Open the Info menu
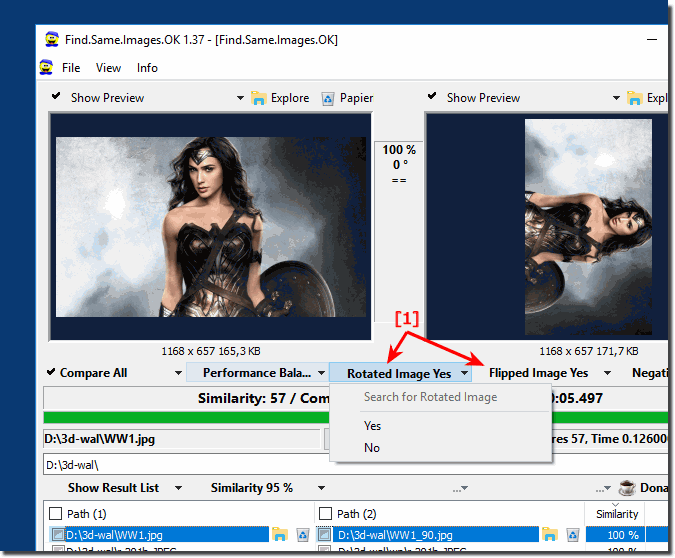675x558 pixels. 147,68
